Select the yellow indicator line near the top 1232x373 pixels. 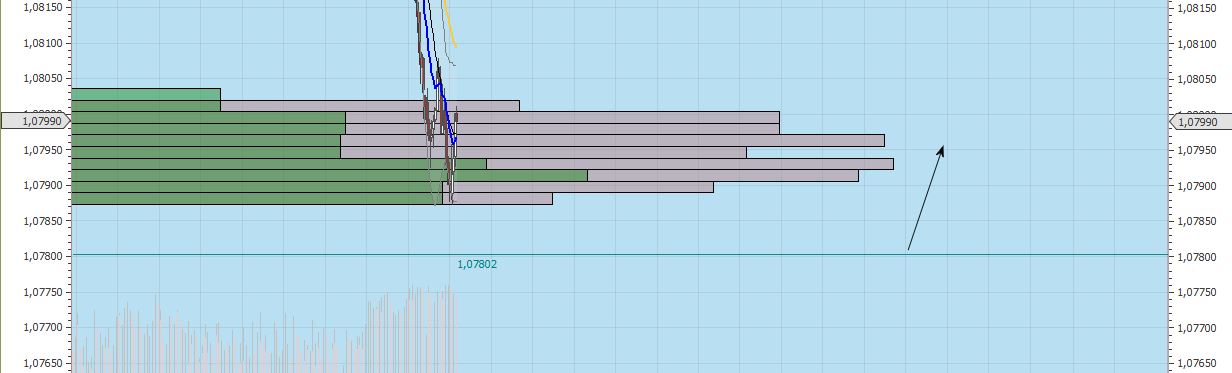(450, 24)
